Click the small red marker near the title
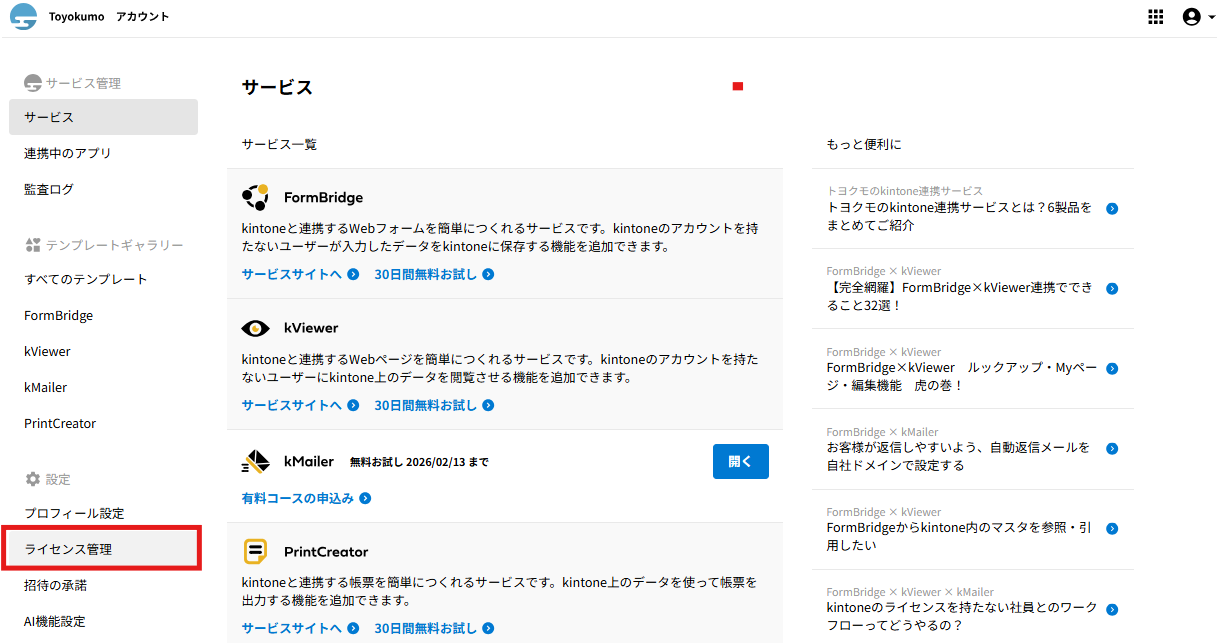Screen dimensions: 1217x643 (x=738, y=87)
